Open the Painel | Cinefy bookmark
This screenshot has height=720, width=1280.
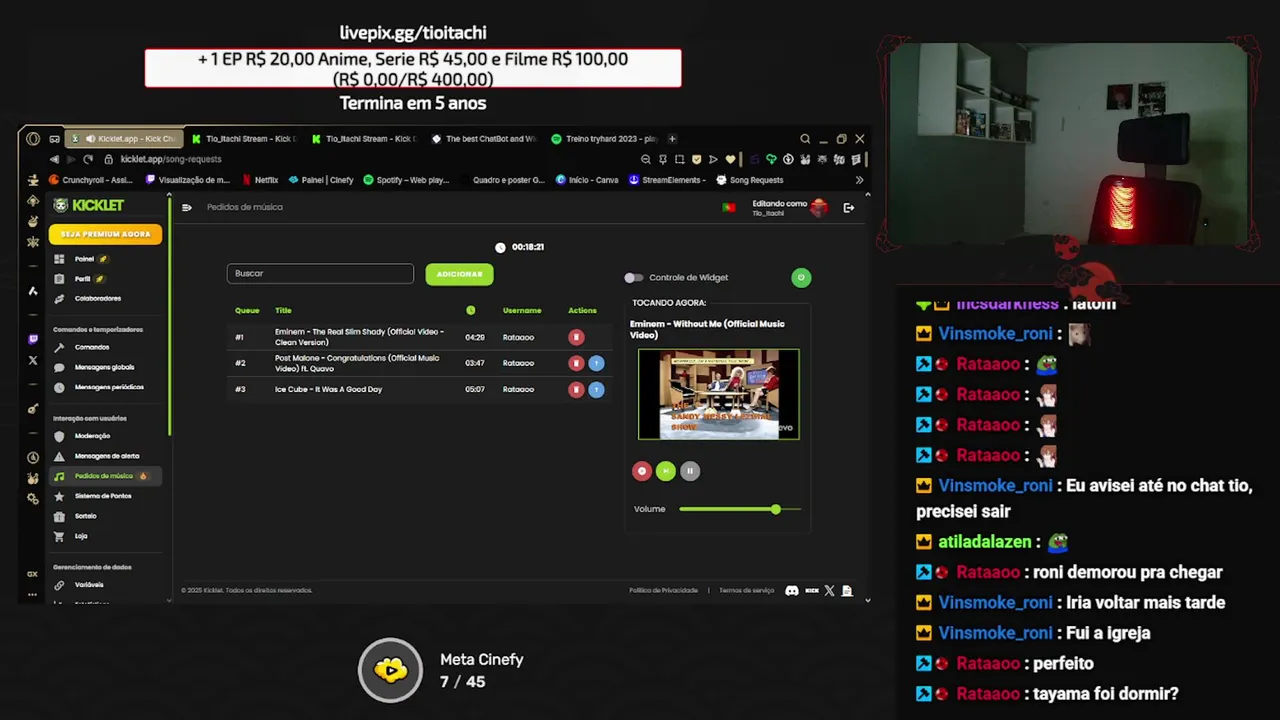(321, 180)
